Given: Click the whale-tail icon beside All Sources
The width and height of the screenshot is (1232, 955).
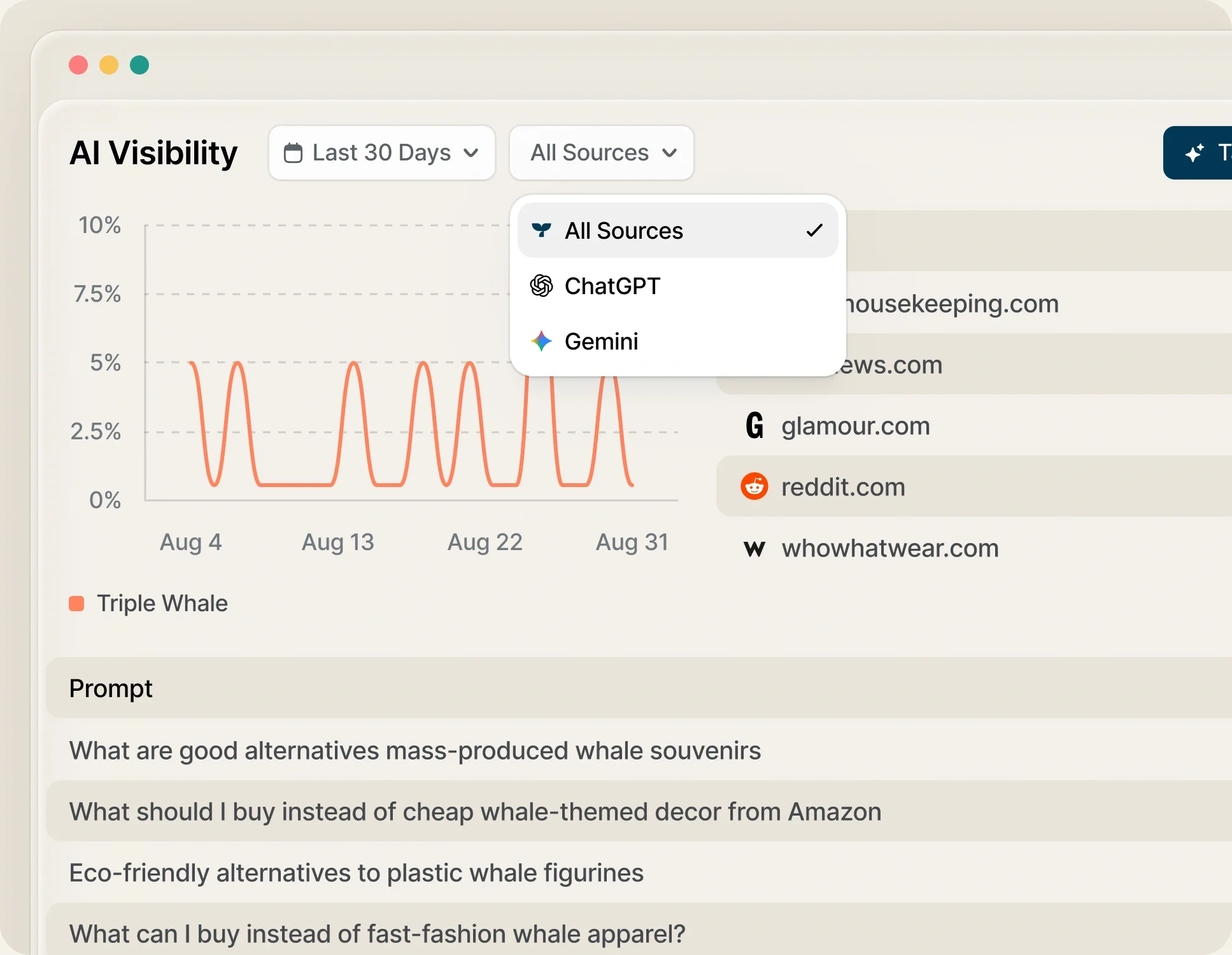Looking at the screenshot, I should click(541, 230).
